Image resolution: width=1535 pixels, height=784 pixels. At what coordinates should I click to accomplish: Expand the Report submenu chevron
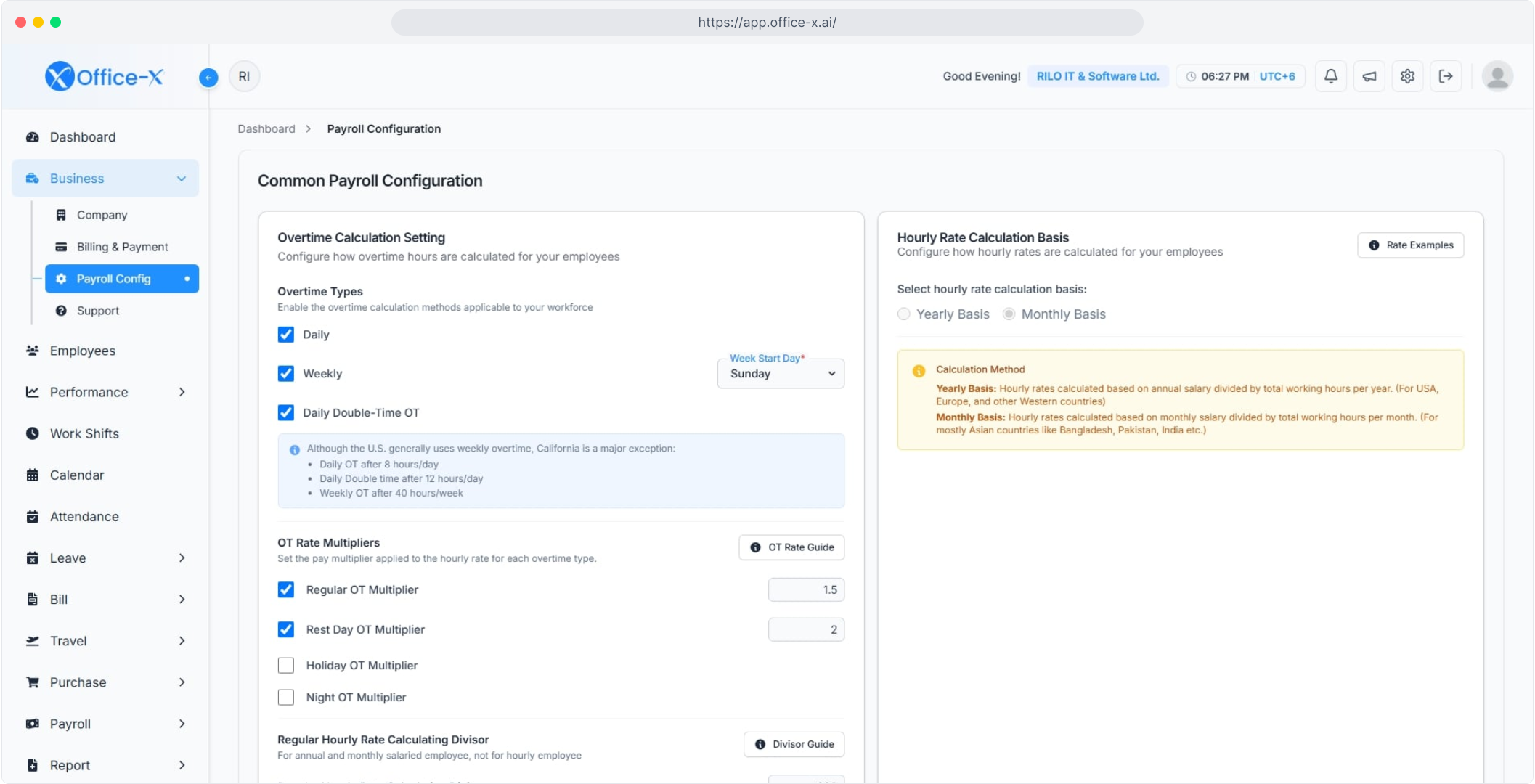point(182,765)
